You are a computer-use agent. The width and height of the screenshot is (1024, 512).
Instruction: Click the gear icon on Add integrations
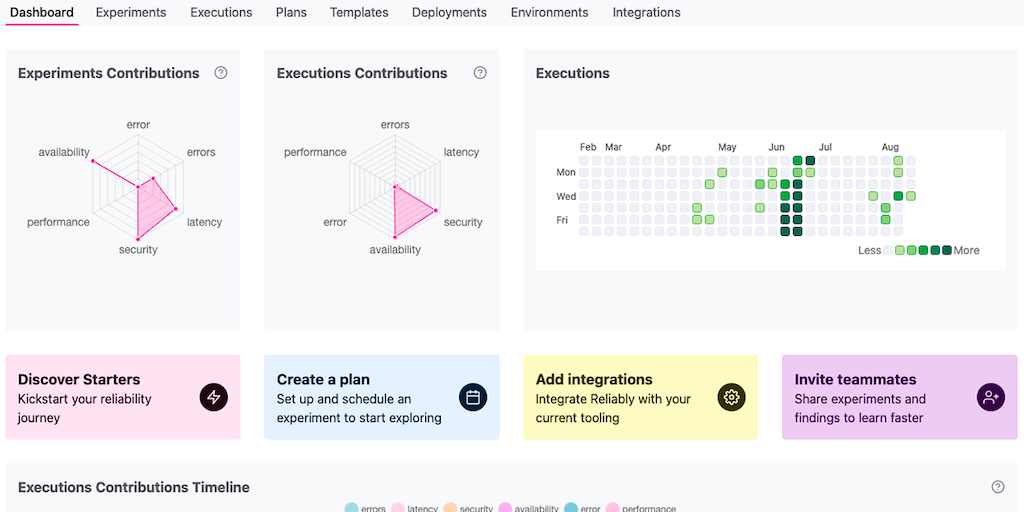click(732, 397)
